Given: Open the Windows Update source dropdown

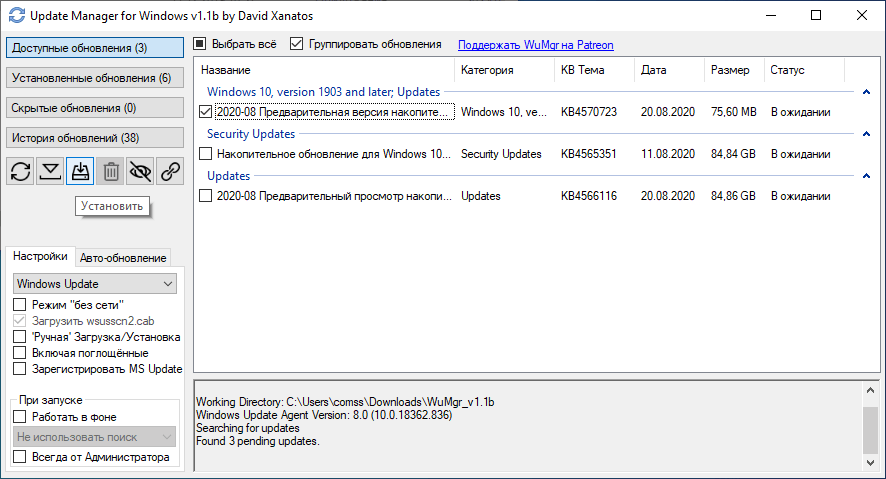Looking at the screenshot, I should coord(94,284).
